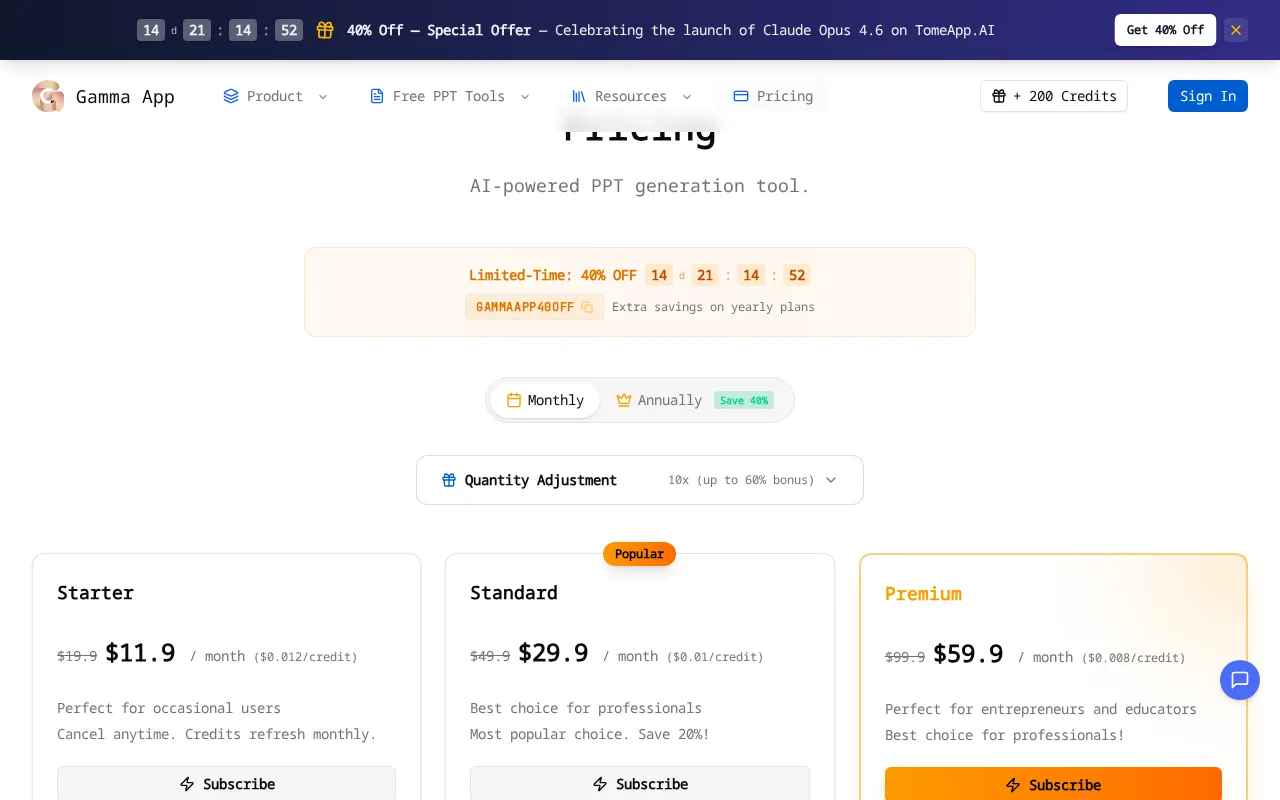Screen dimensions: 1280x800
Task: Click the $29.9 Standard price
Action: 553,653
